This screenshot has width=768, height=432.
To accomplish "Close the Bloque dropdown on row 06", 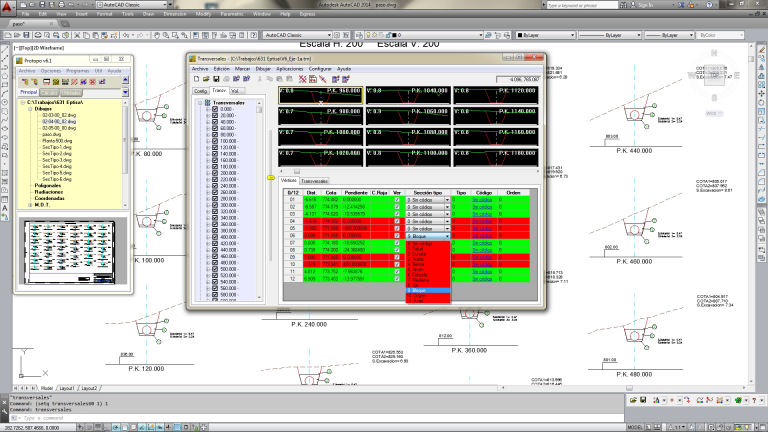I will [x=447, y=236].
